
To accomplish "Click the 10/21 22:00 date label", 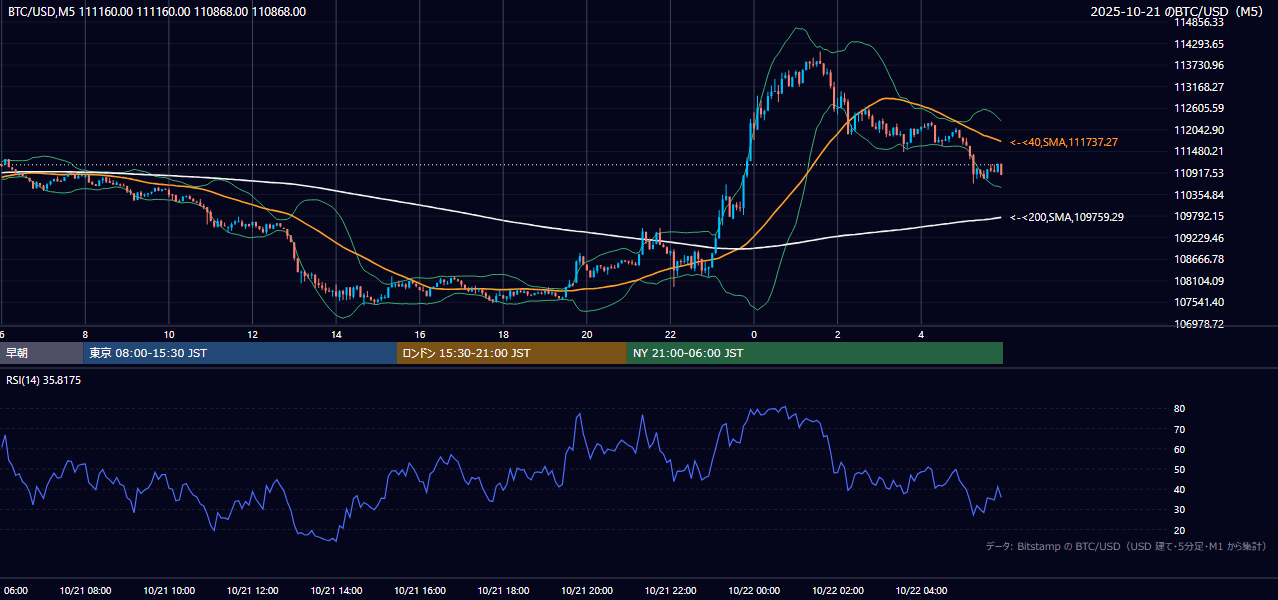I will [x=670, y=591].
